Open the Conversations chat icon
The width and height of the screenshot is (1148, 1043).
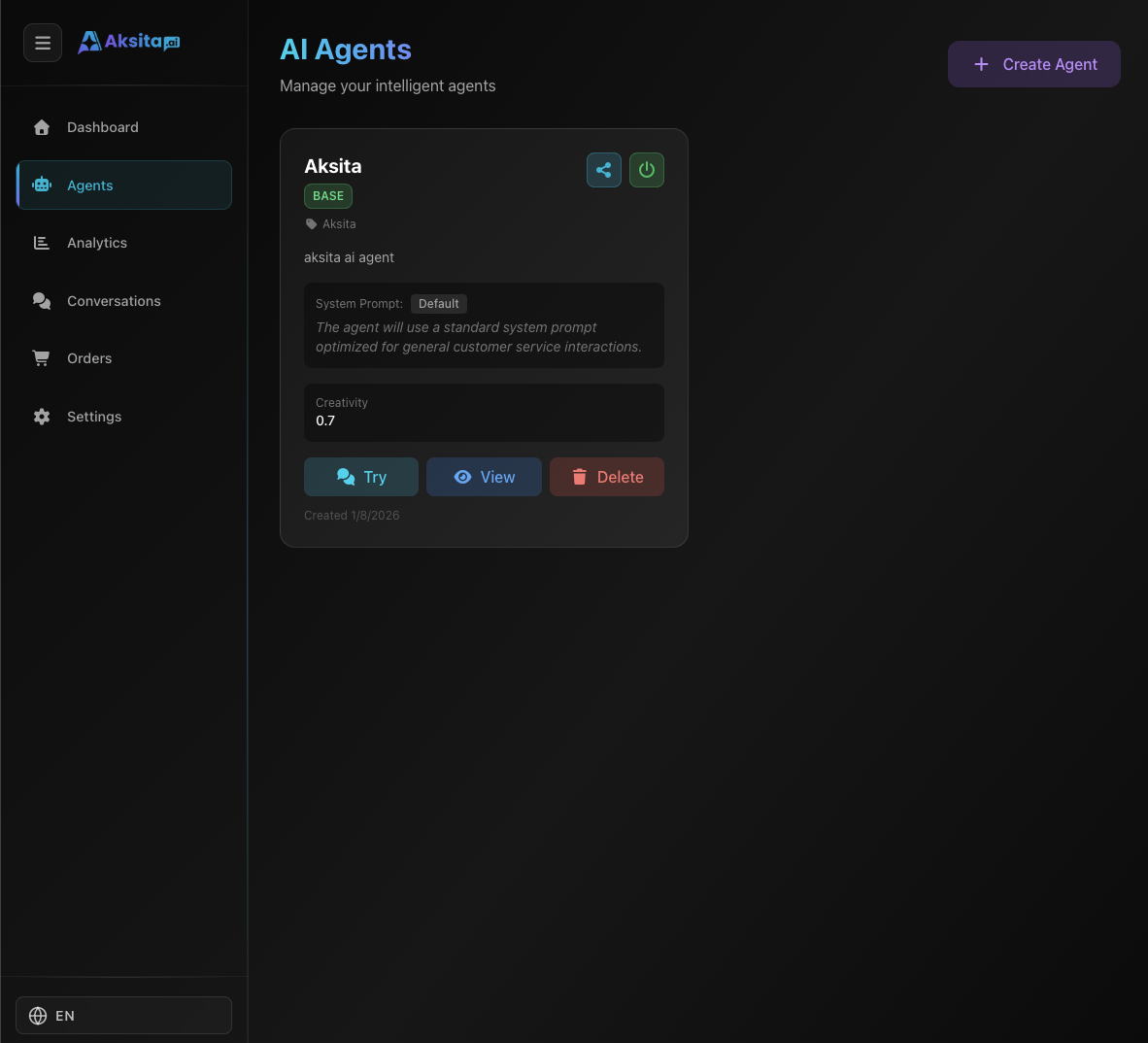pyautogui.click(x=42, y=301)
